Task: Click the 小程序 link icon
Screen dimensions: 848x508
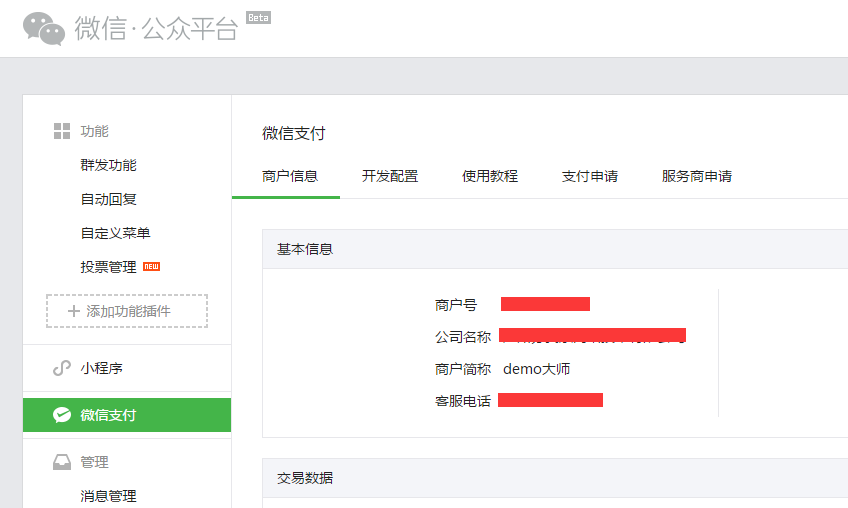Action: click(62, 368)
